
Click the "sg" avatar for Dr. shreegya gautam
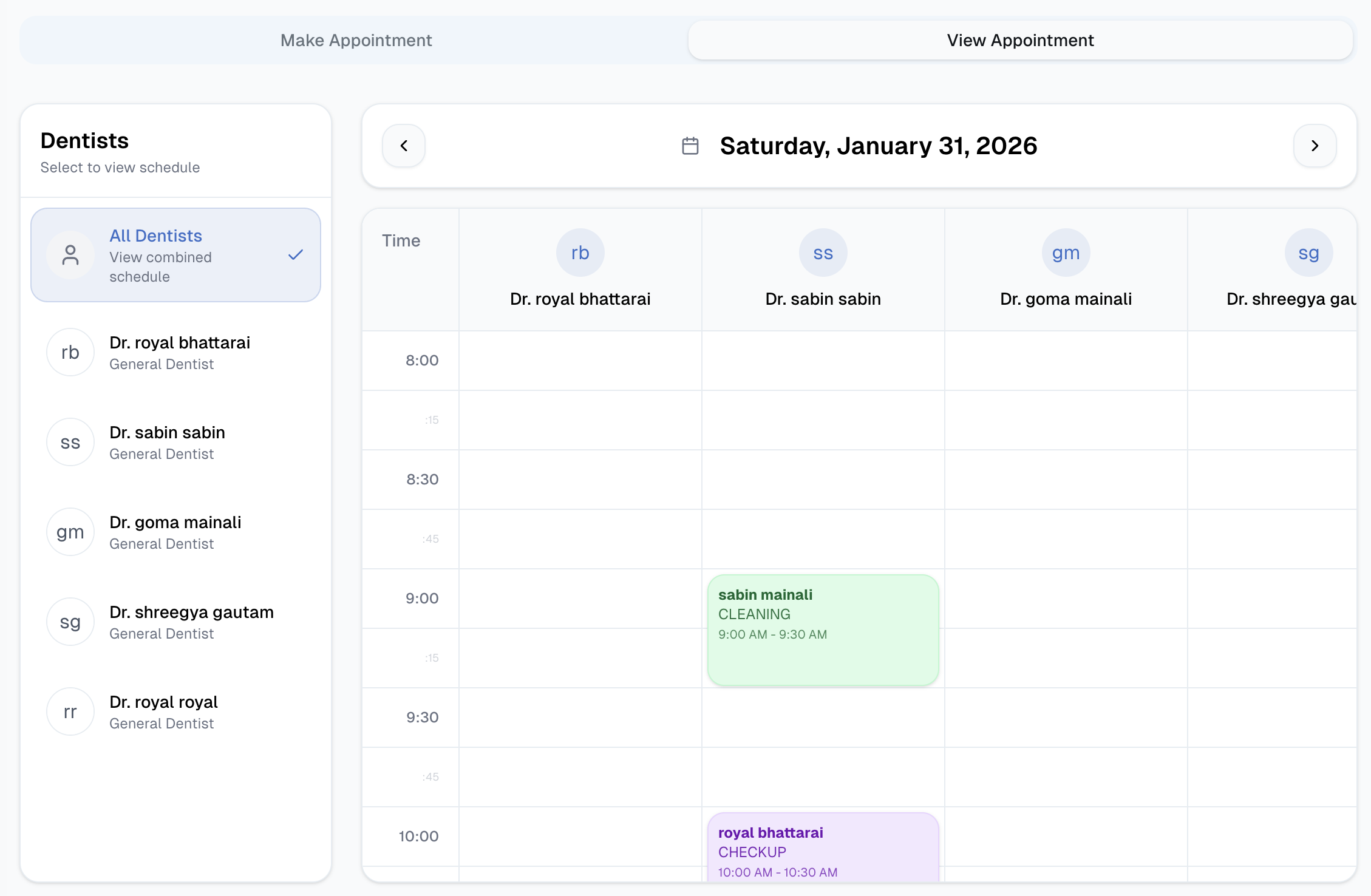70,622
